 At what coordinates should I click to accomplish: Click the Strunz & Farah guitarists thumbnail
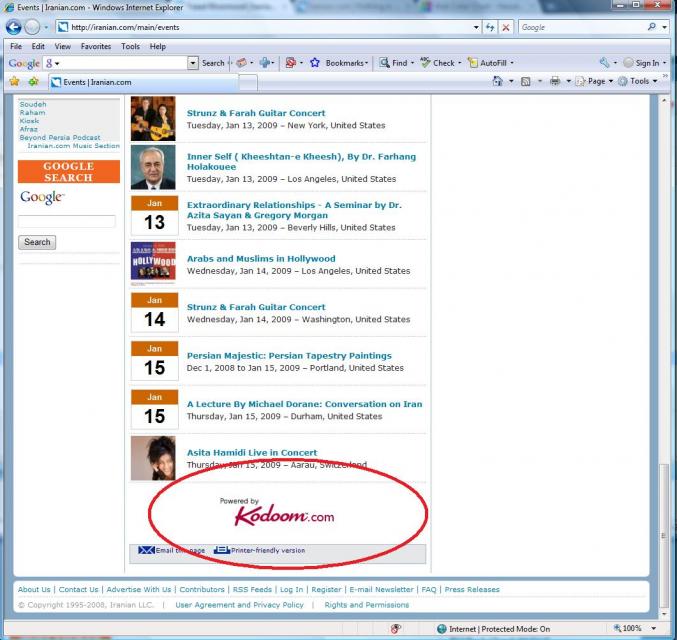pyautogui.click(x=153, y=118)
